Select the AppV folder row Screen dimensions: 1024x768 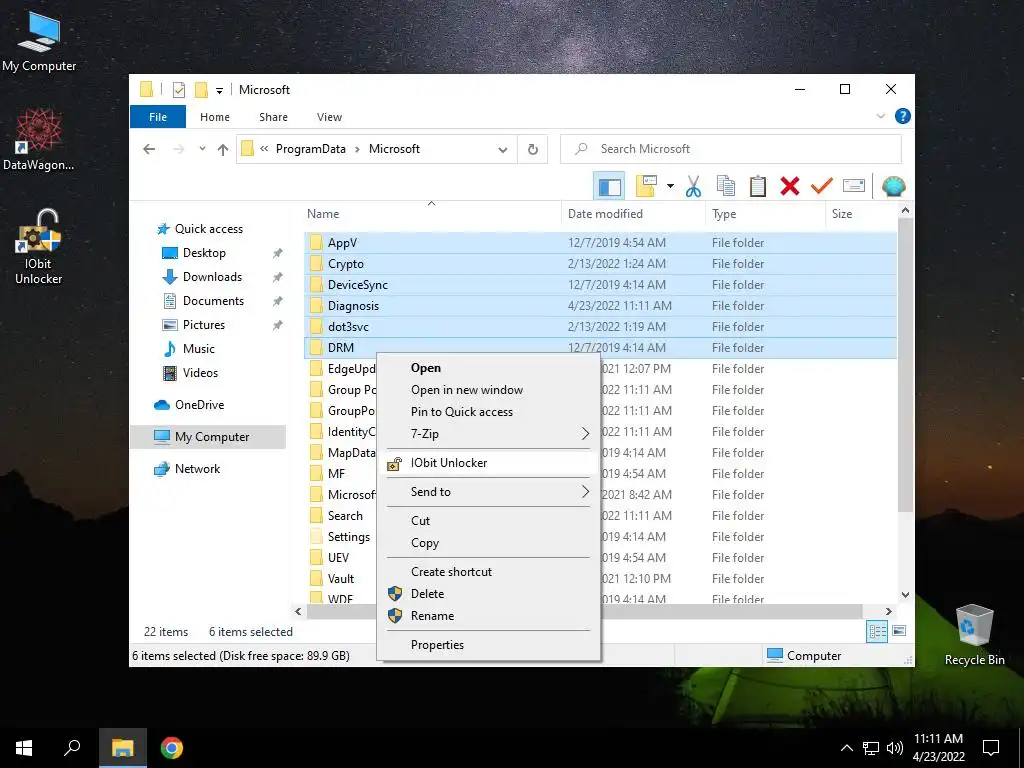(x=600, y=243)
